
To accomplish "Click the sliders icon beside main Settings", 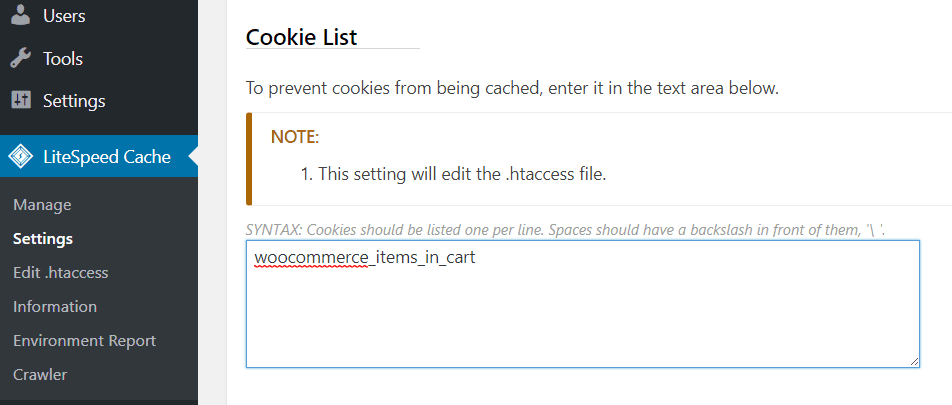I will coord(20,101).
